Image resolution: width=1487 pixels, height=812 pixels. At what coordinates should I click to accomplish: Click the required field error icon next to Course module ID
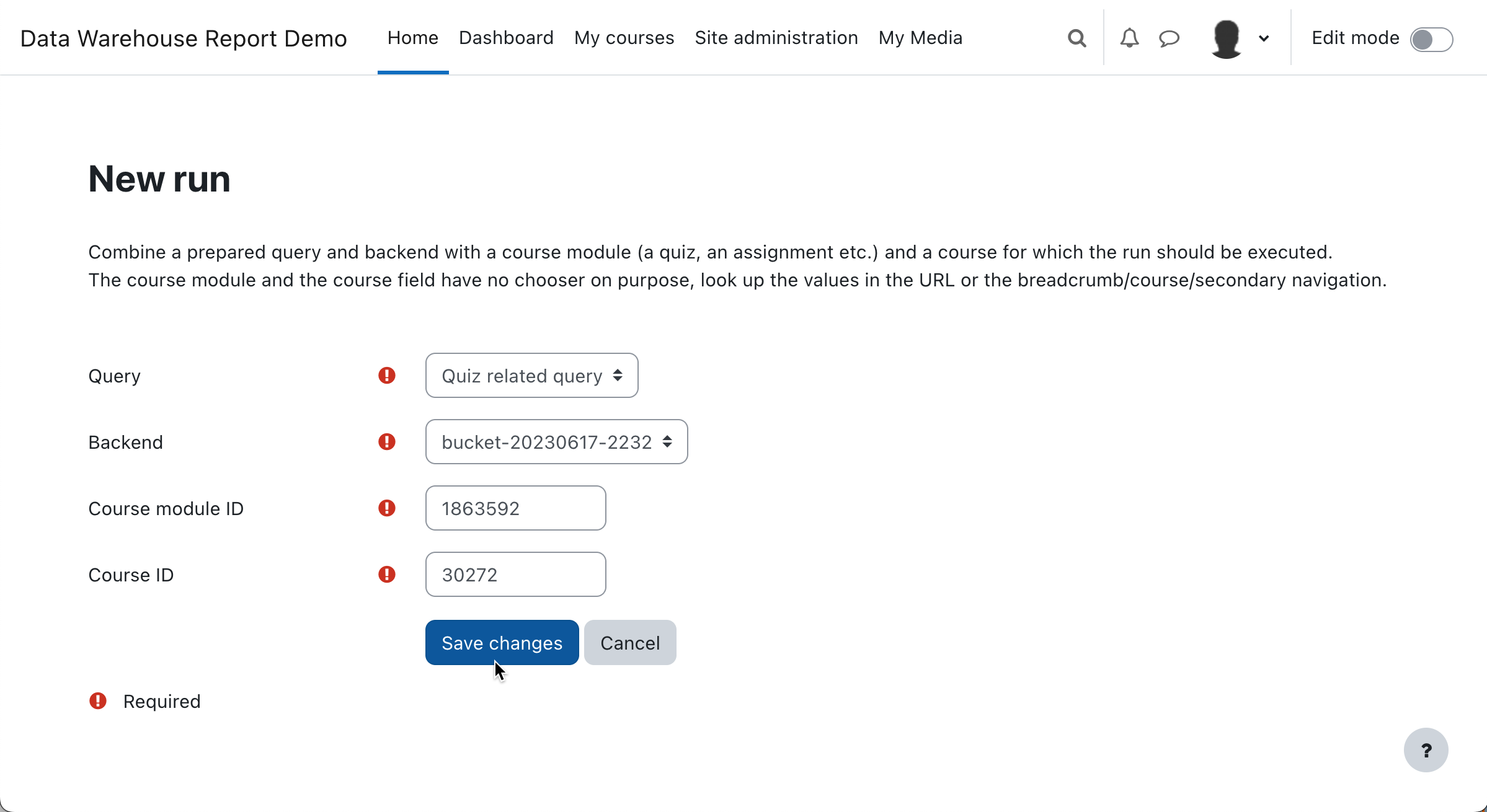[x=387, y=508]
